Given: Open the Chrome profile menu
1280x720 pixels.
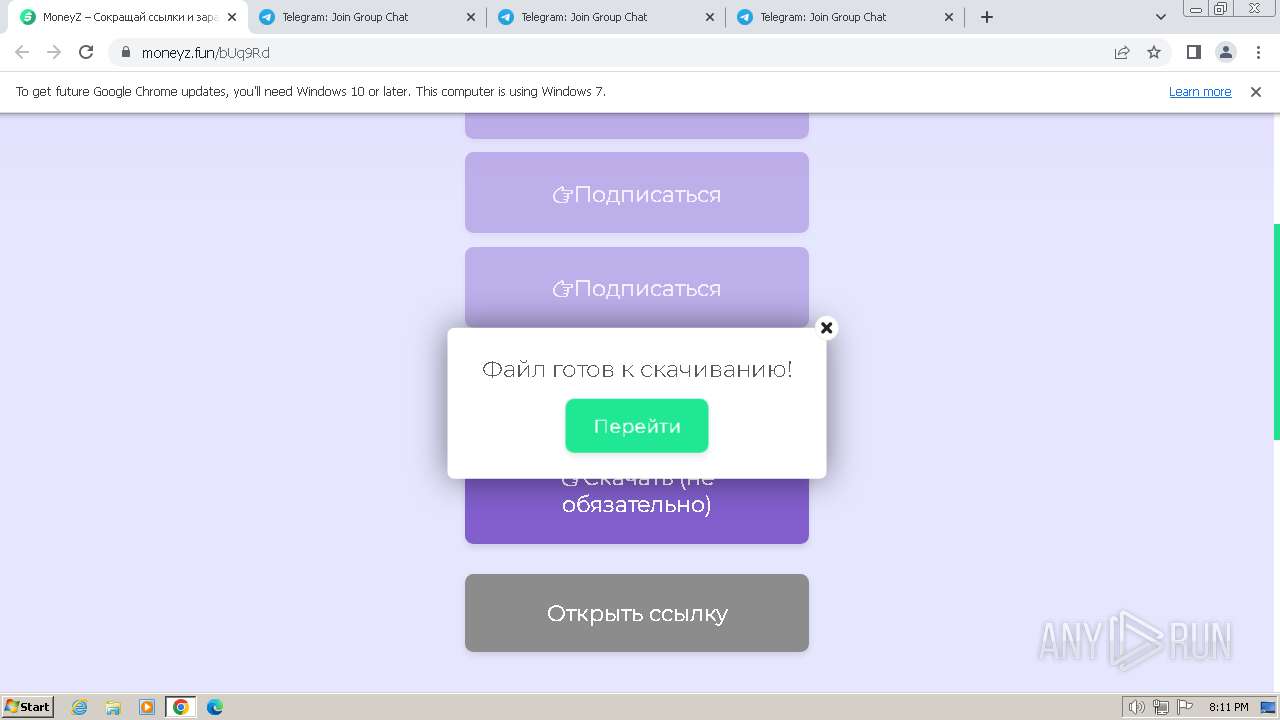Looking at the screenshot, I should pos(1225,52).
